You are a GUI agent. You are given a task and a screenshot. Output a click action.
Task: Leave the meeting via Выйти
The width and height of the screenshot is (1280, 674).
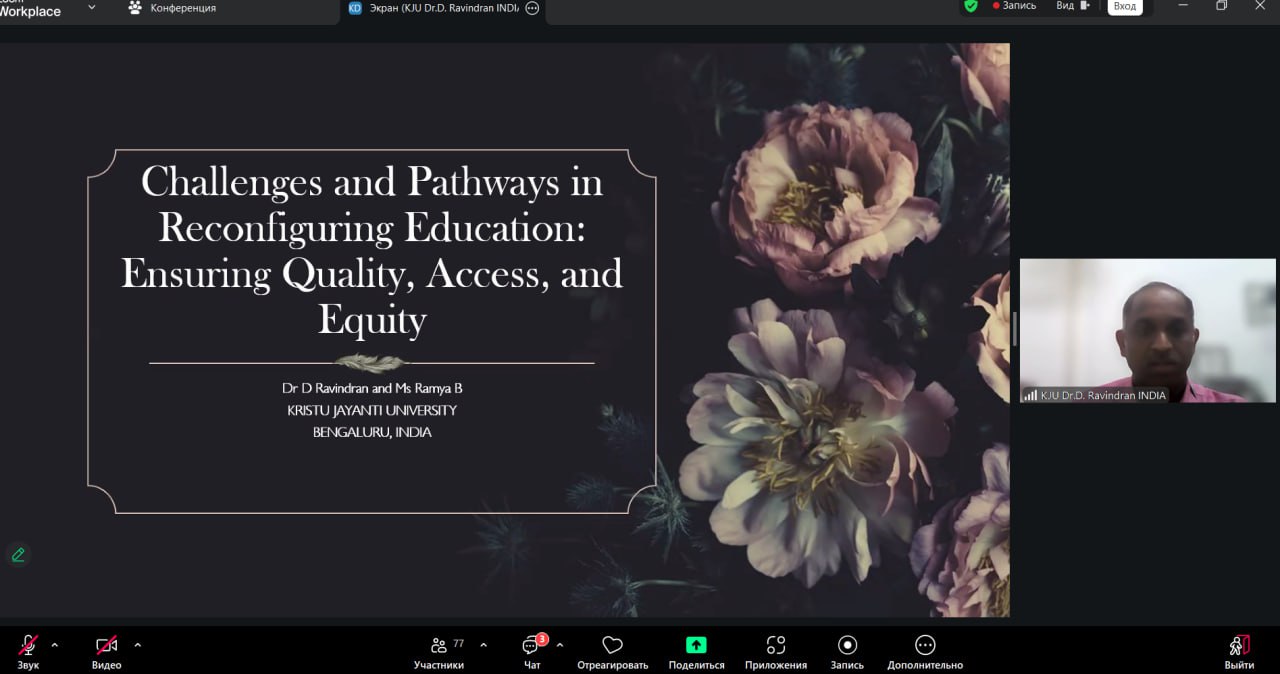coord(1239,646)
